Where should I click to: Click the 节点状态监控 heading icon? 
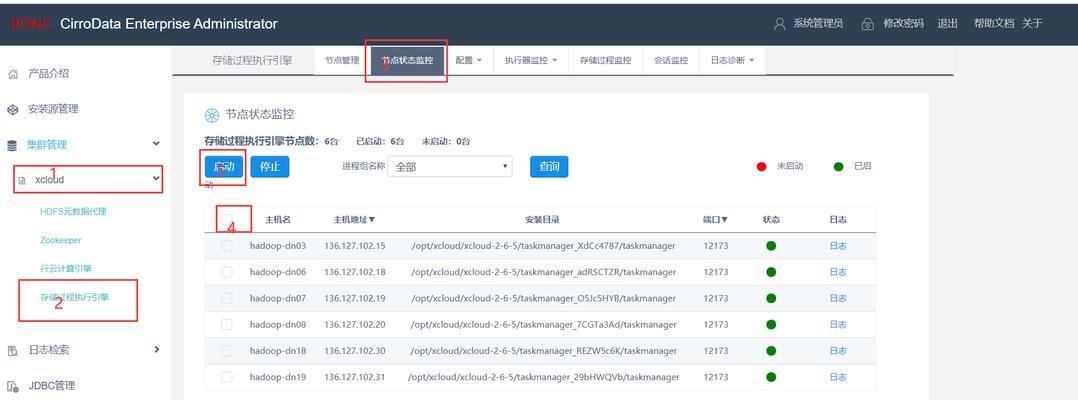(212, 115)
